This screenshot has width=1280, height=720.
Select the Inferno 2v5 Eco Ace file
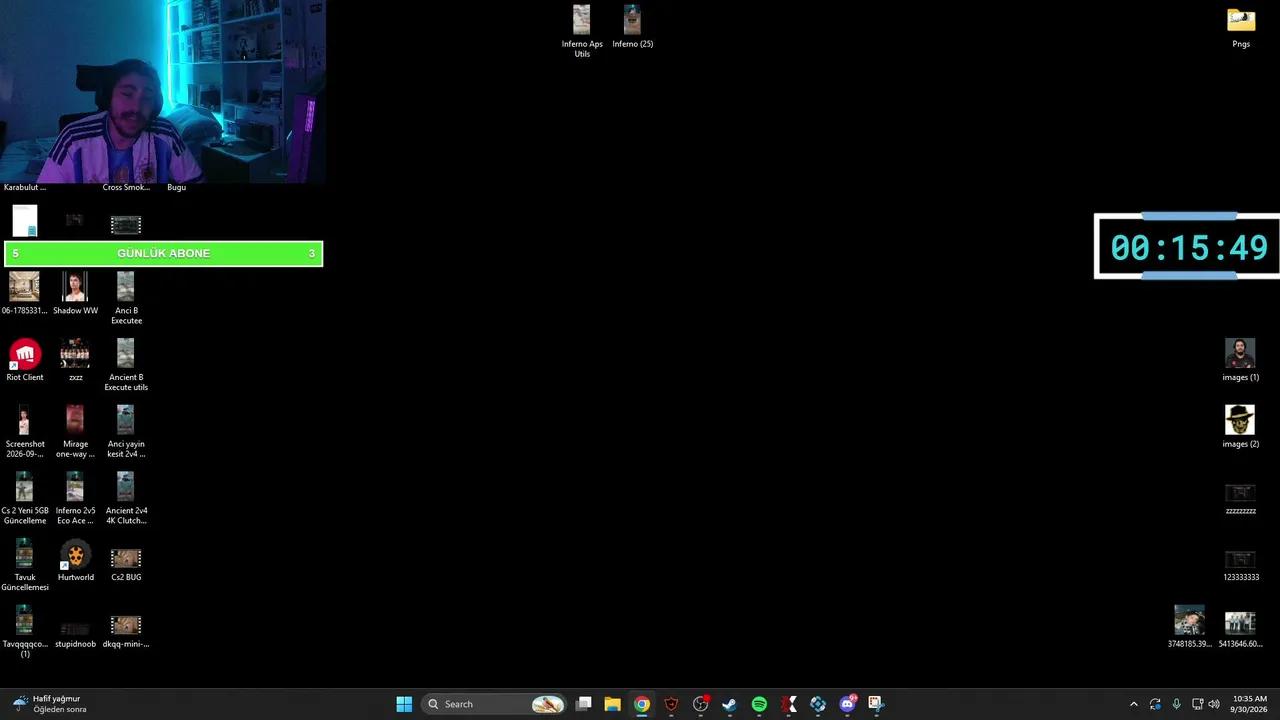(x=75, y=498)
